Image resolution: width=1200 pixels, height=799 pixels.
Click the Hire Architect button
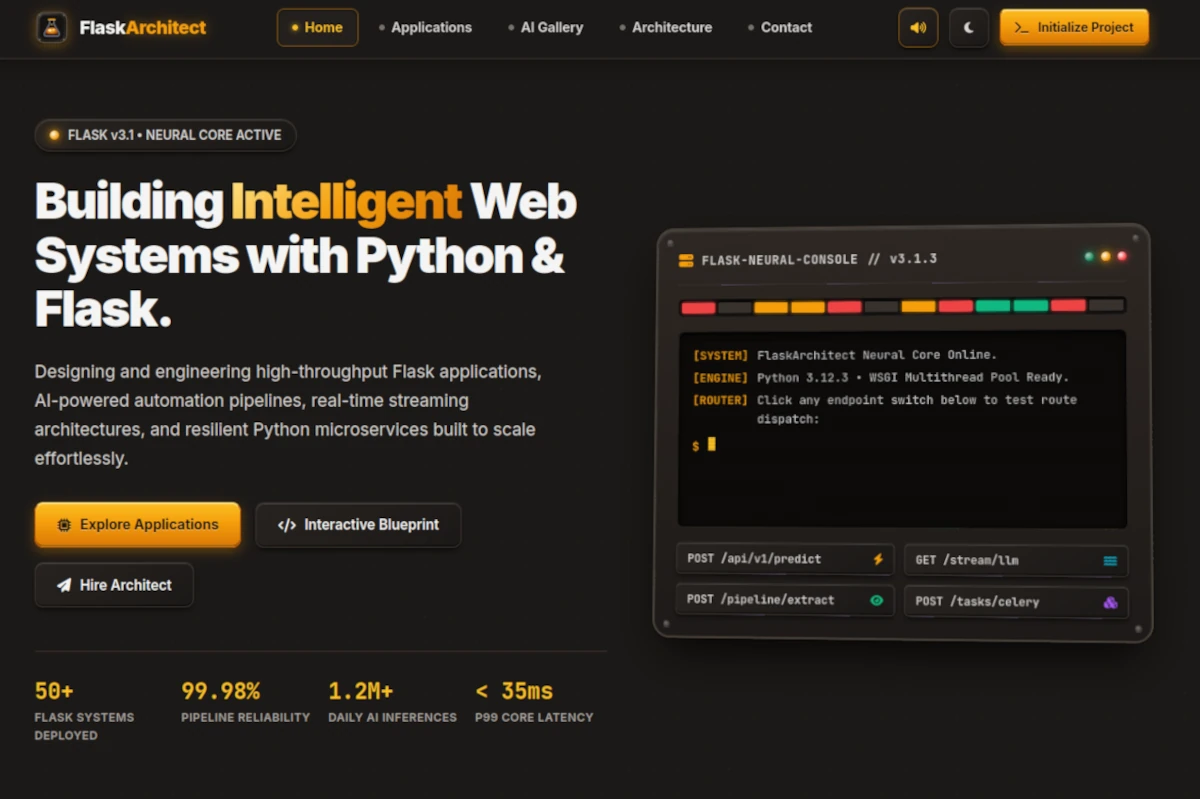tap(114, 585)
